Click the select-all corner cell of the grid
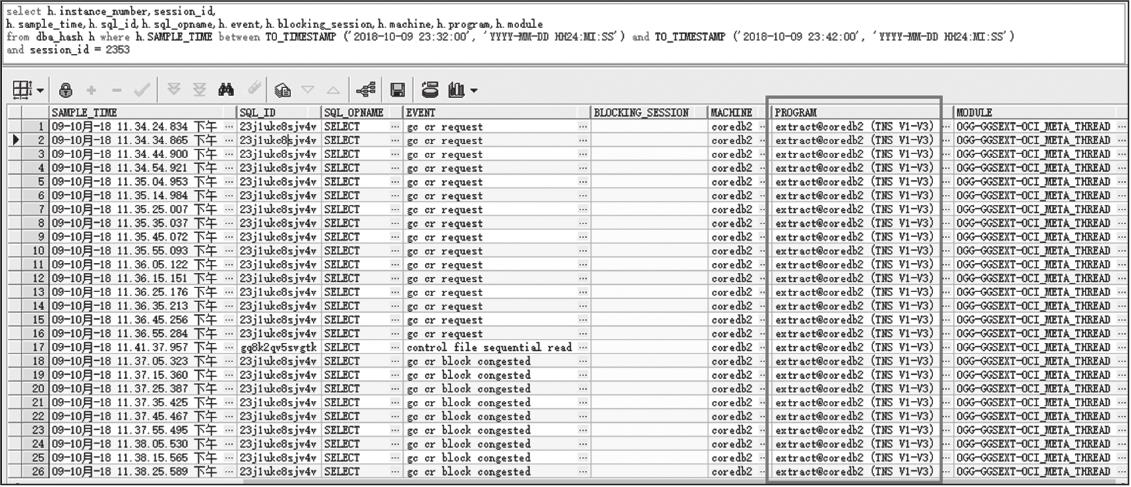The width and height of the screenshot is (1131, 487). (14, 113)
